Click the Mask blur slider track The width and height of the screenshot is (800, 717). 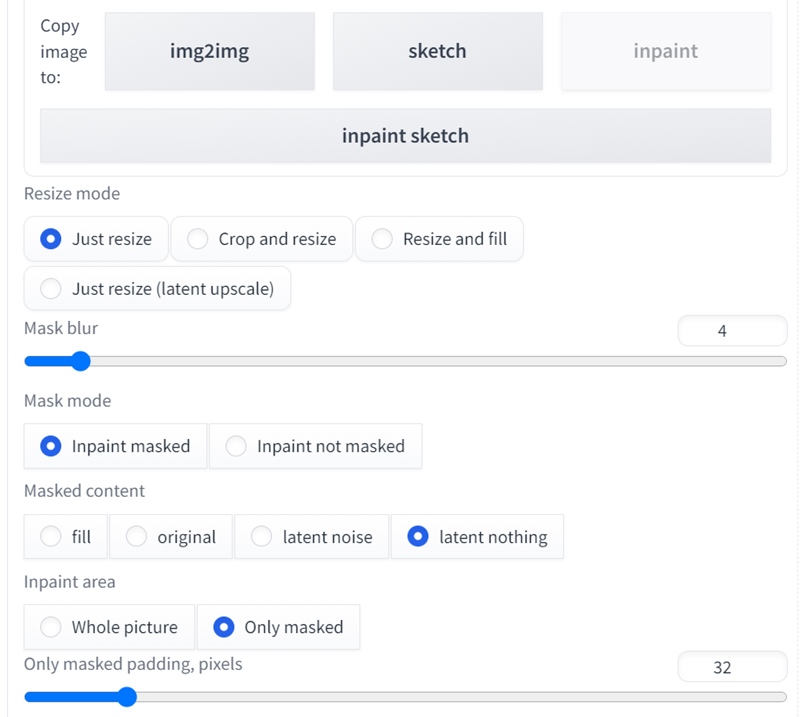click(405, 361)
